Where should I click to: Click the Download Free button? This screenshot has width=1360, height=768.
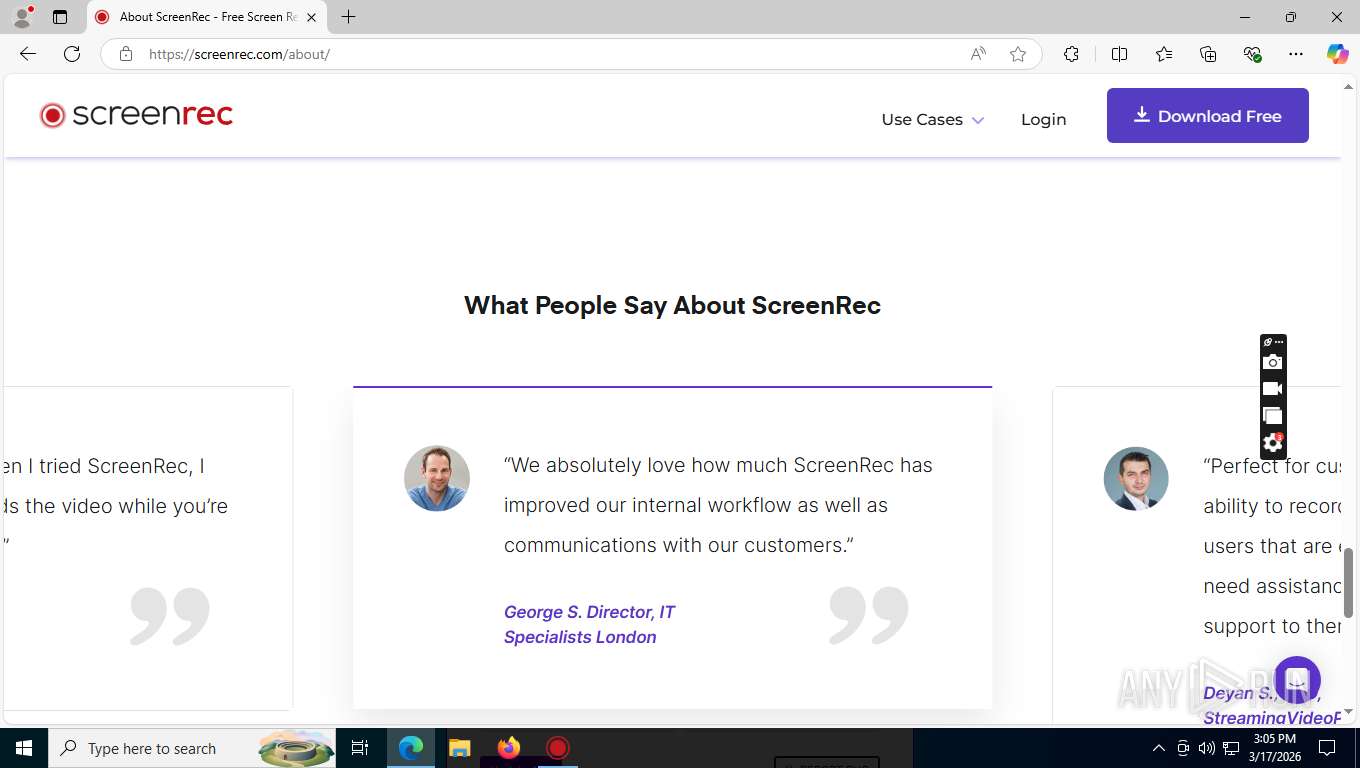pyautogui.click(x=1207, y=115)
